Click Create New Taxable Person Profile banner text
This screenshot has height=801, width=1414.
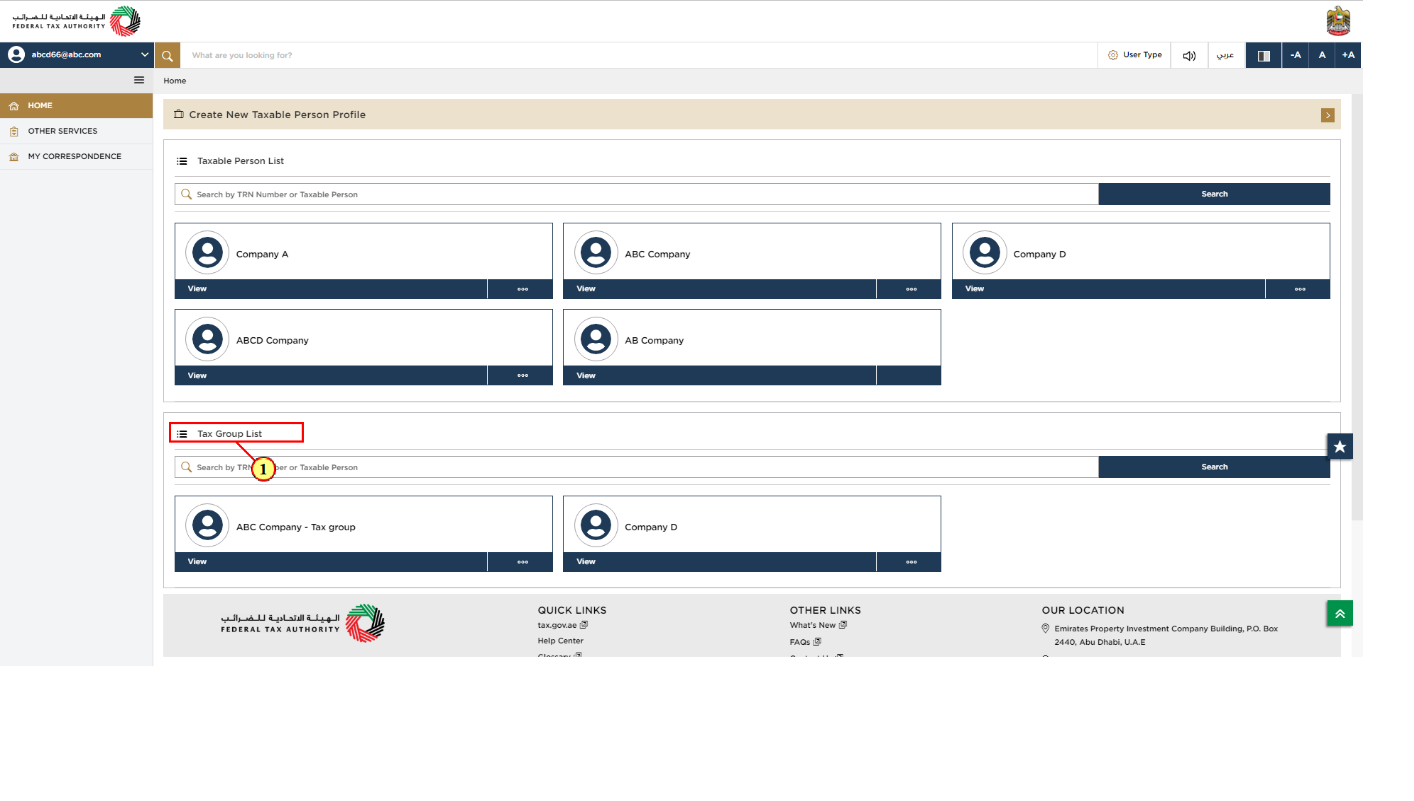tap(277, 115)
